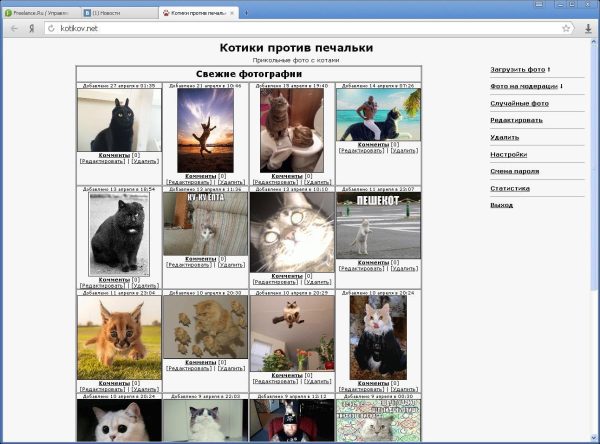600x444 pixels.
Task: Click 'Редактировать' under the black cat sitting photo
Action: click(103, 162)
